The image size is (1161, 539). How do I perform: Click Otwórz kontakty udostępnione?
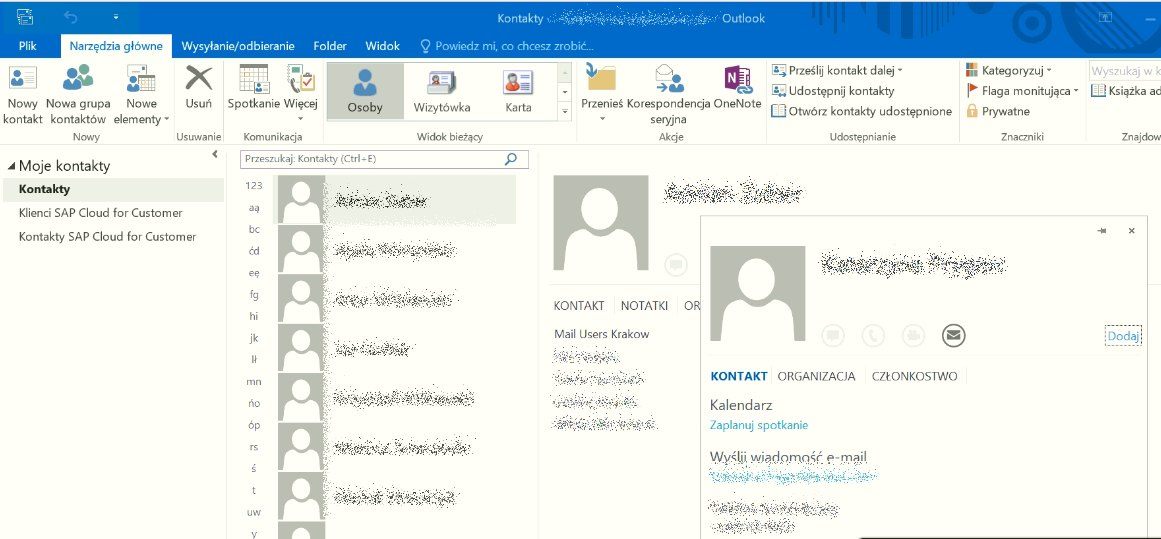[862, 111]
